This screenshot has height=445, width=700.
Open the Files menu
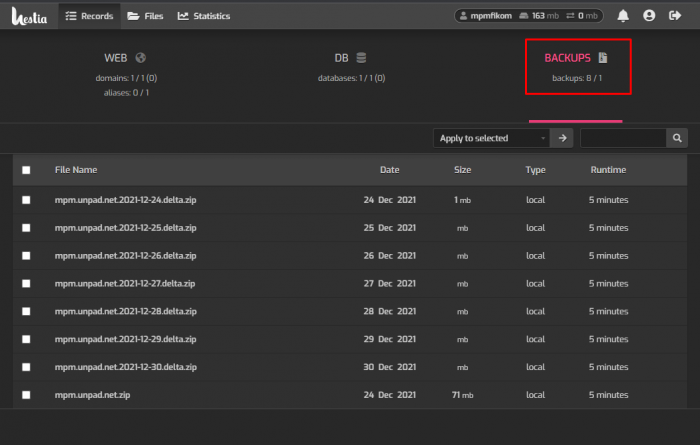click(145, 16)
